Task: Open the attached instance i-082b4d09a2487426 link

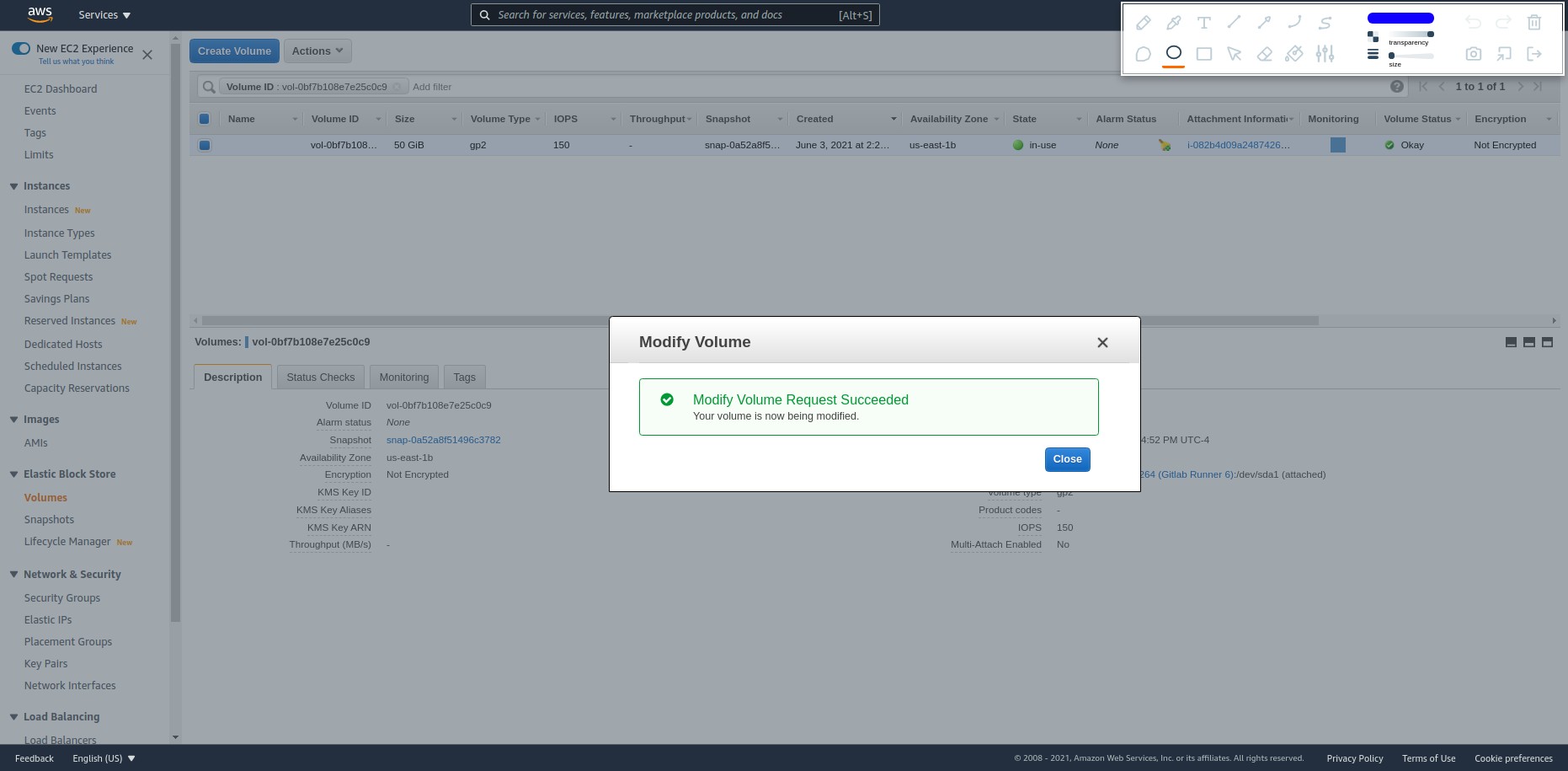Action: tap(1238, 145)
